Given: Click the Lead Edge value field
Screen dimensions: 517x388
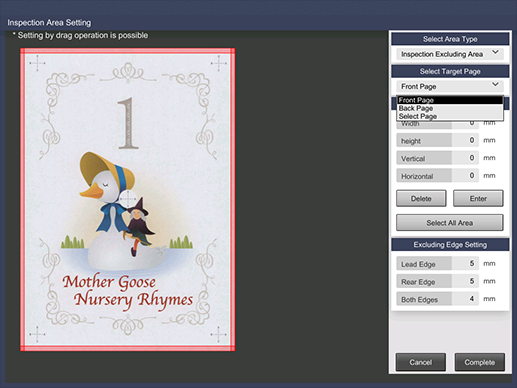Looking at the screenshot, I should coord(465,263).
